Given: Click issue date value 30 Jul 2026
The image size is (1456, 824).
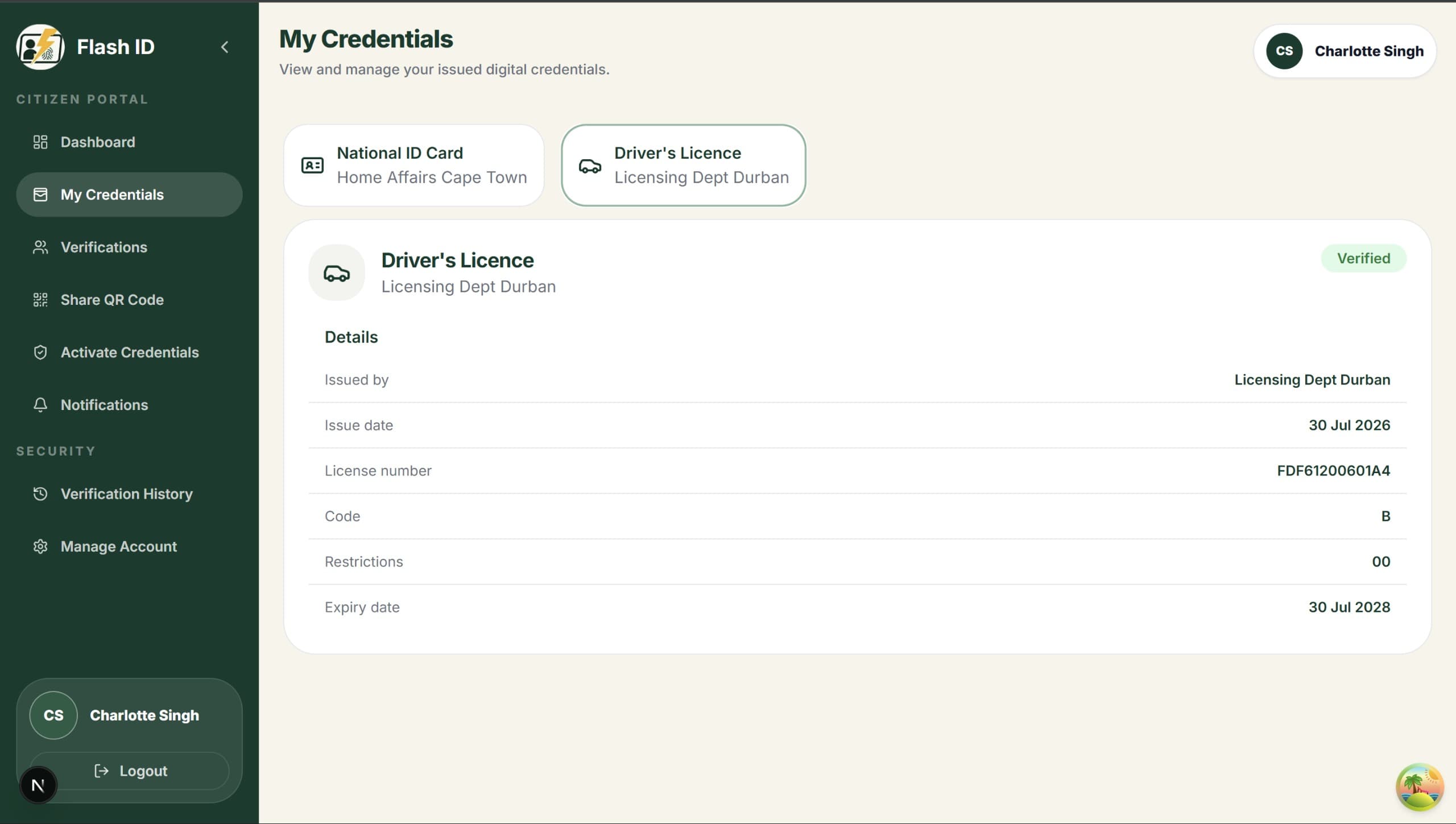Looking at the screenshot, I should [1349, 425].
